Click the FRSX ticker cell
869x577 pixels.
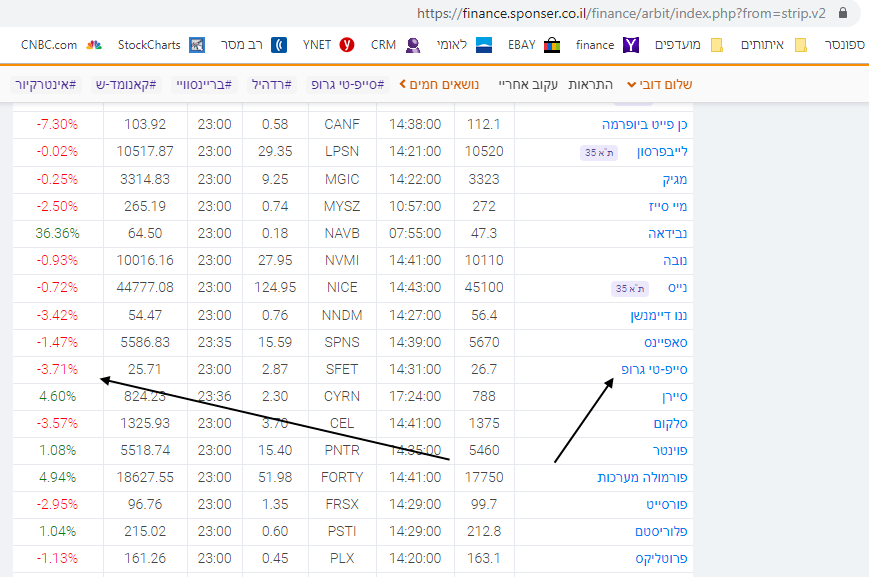point(342,504)
